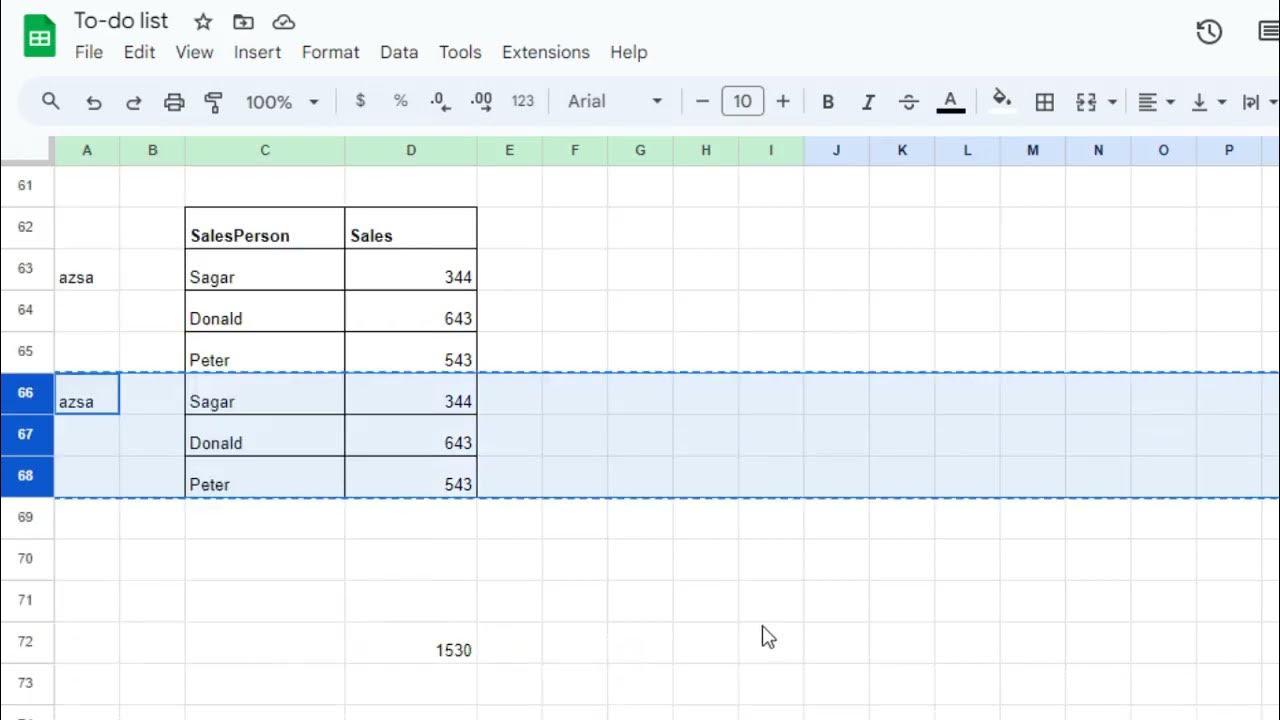
Task: Select row 72 header
Action: click(26, 642)
